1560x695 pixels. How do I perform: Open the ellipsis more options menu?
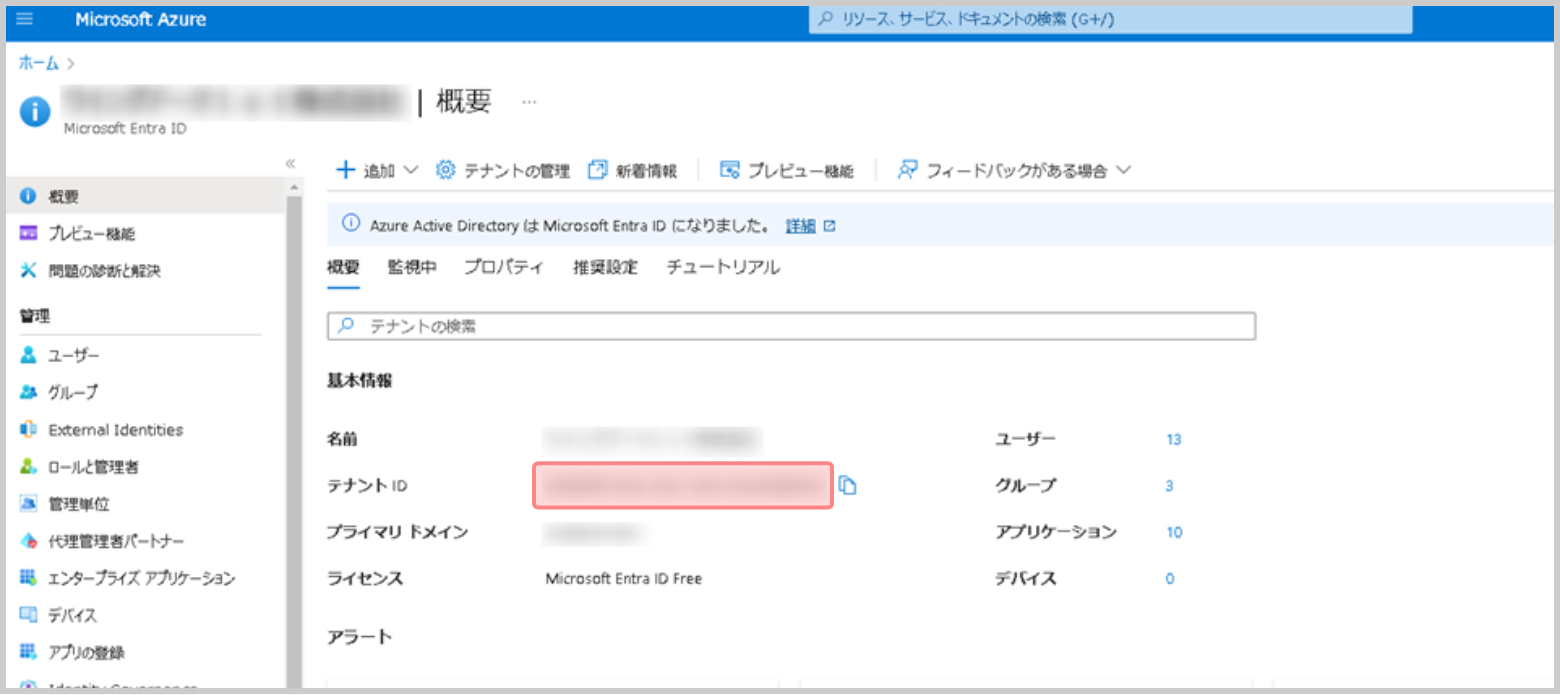(x=529, y=102)
